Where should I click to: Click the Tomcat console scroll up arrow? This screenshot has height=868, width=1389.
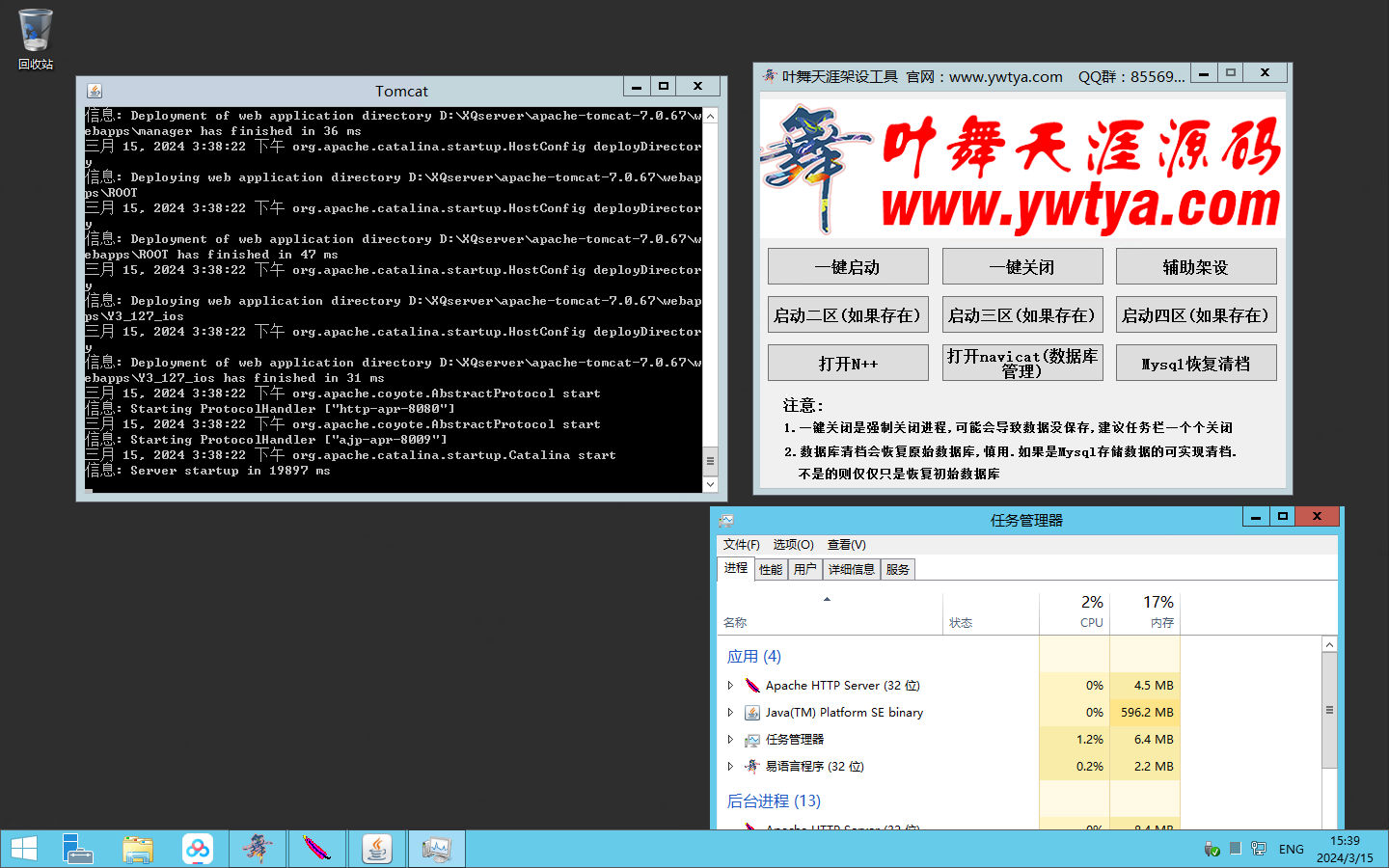[710, 116]
